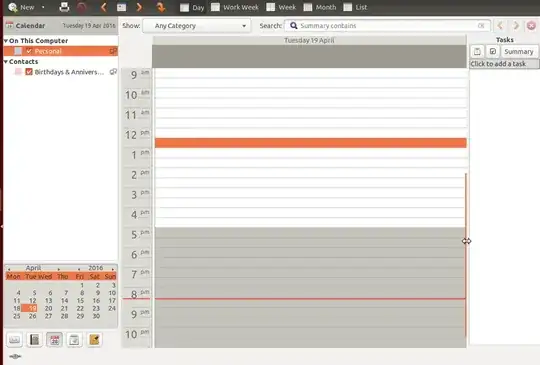Image resolution: width=540 pixels, height=365 pixels.
Task: Click the Print toolbar icon
Action: (64, 7)
